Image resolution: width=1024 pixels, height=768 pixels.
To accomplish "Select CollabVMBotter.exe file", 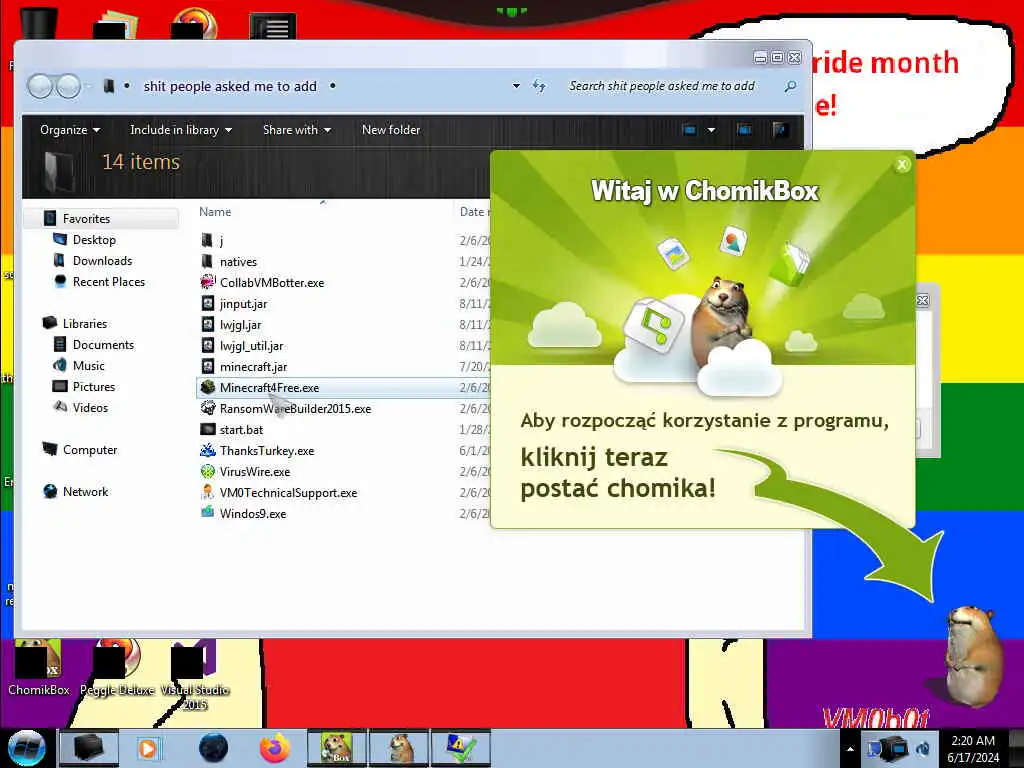I will coord(271,283).
